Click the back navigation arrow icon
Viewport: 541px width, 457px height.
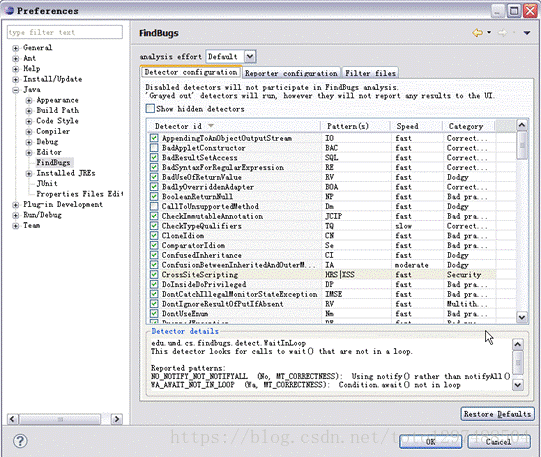[x=478, y=33]
